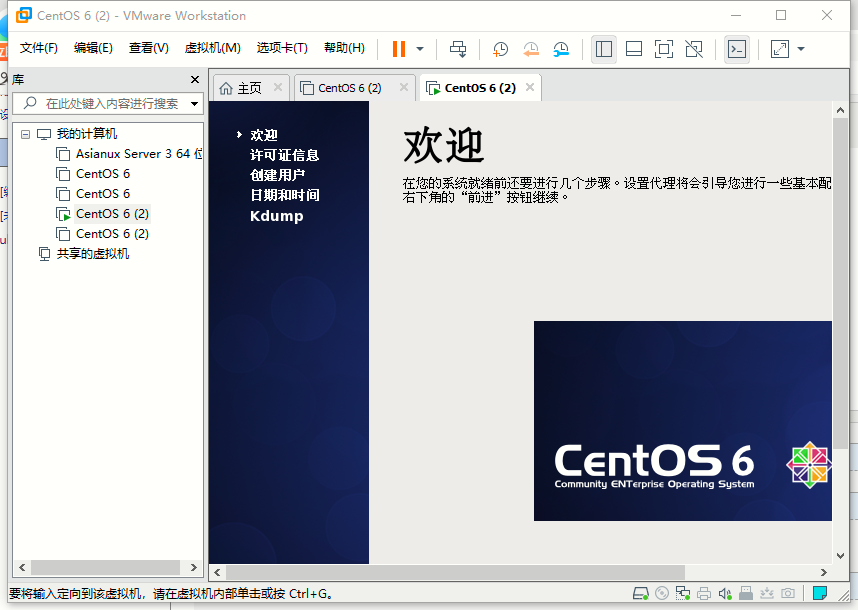The image size is (858, 610).
Task: Open the library search filter dropdown arrow
Action: point(194,103)
